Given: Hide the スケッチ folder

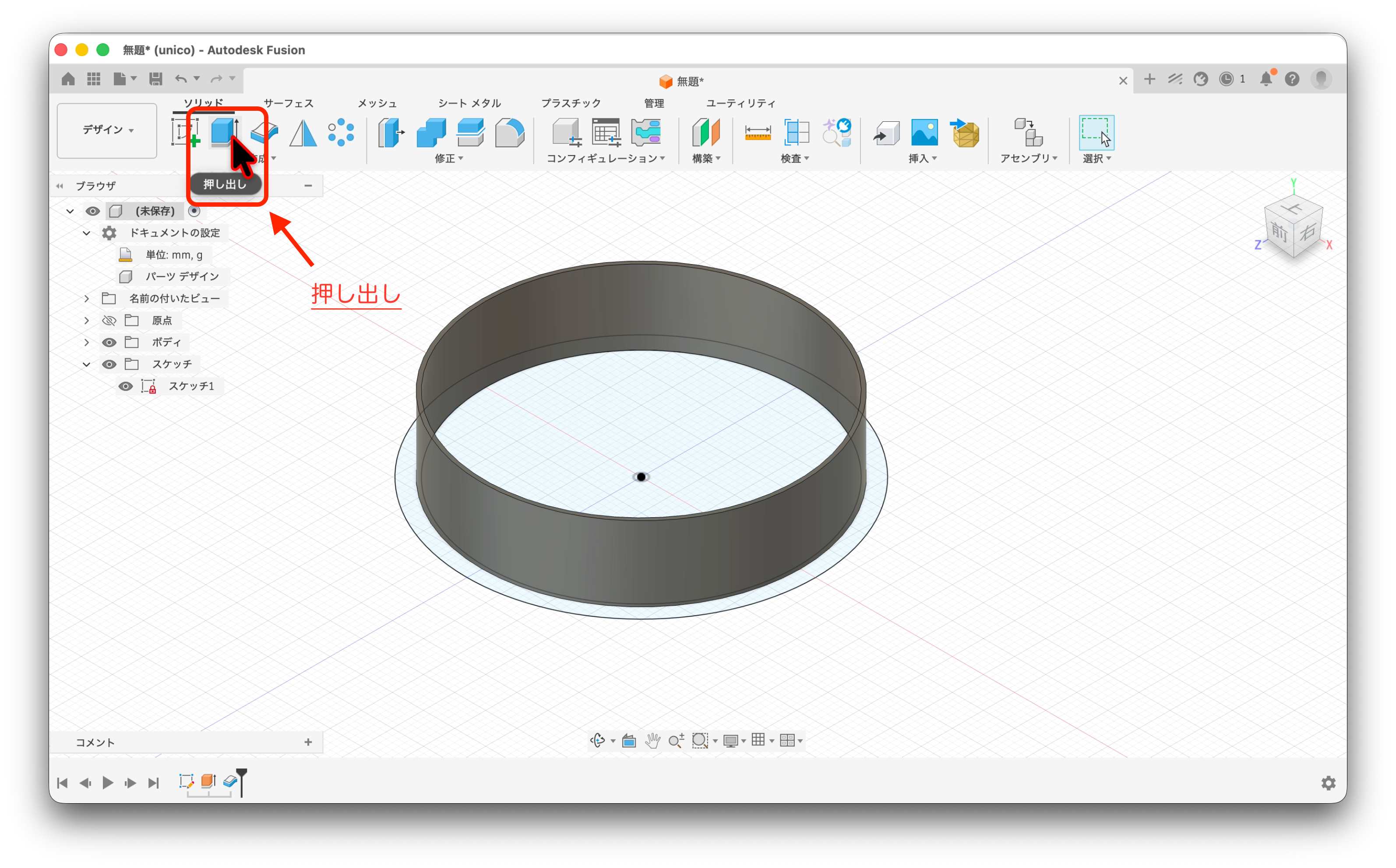Looking at the screenshot, I should [109, 364].
